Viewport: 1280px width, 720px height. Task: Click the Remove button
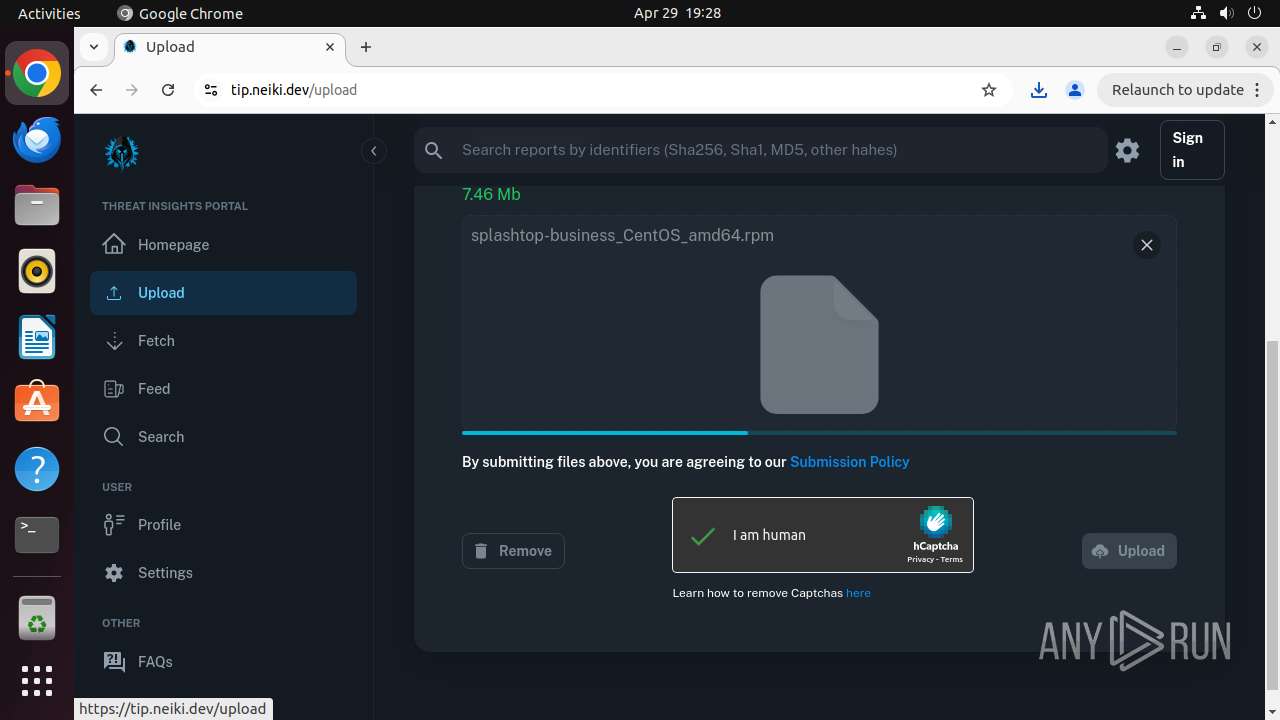(513, 551)
